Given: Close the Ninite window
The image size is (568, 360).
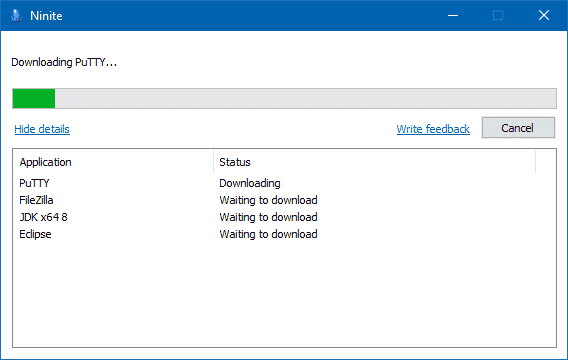Looking at the screenshot, I should 544,16.
